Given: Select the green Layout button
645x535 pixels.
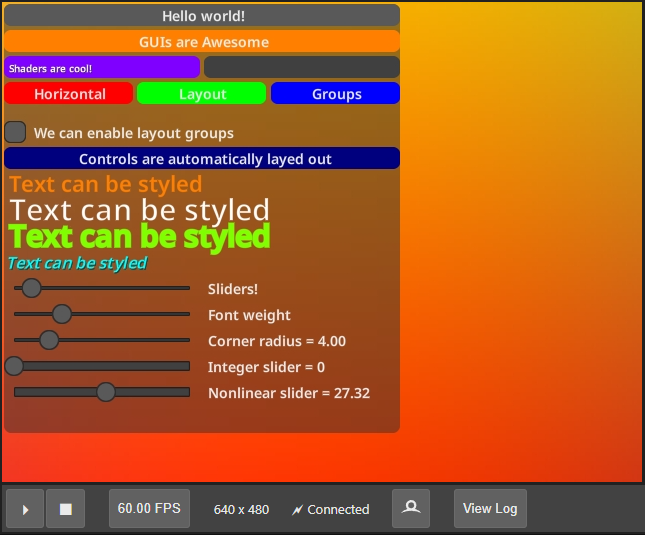Looking at the screenshot, I should (202, 94).
